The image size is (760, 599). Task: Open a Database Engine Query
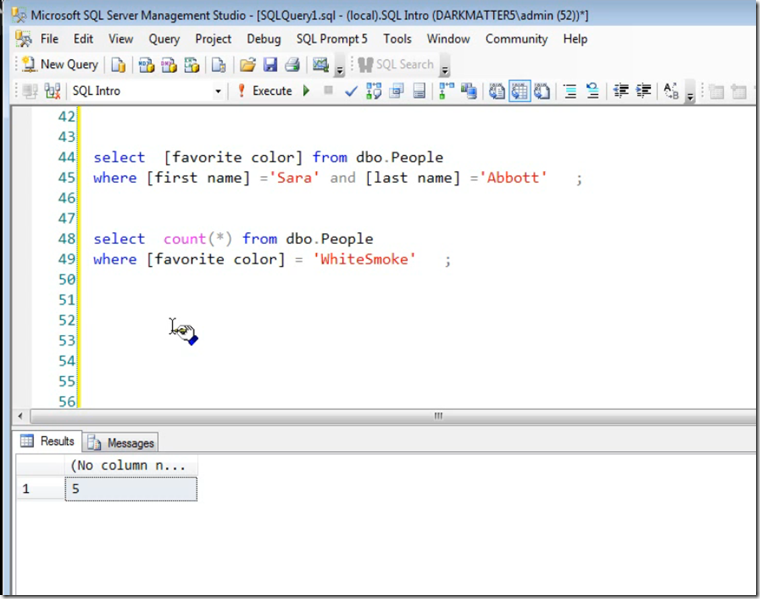(x=118, y=64)
